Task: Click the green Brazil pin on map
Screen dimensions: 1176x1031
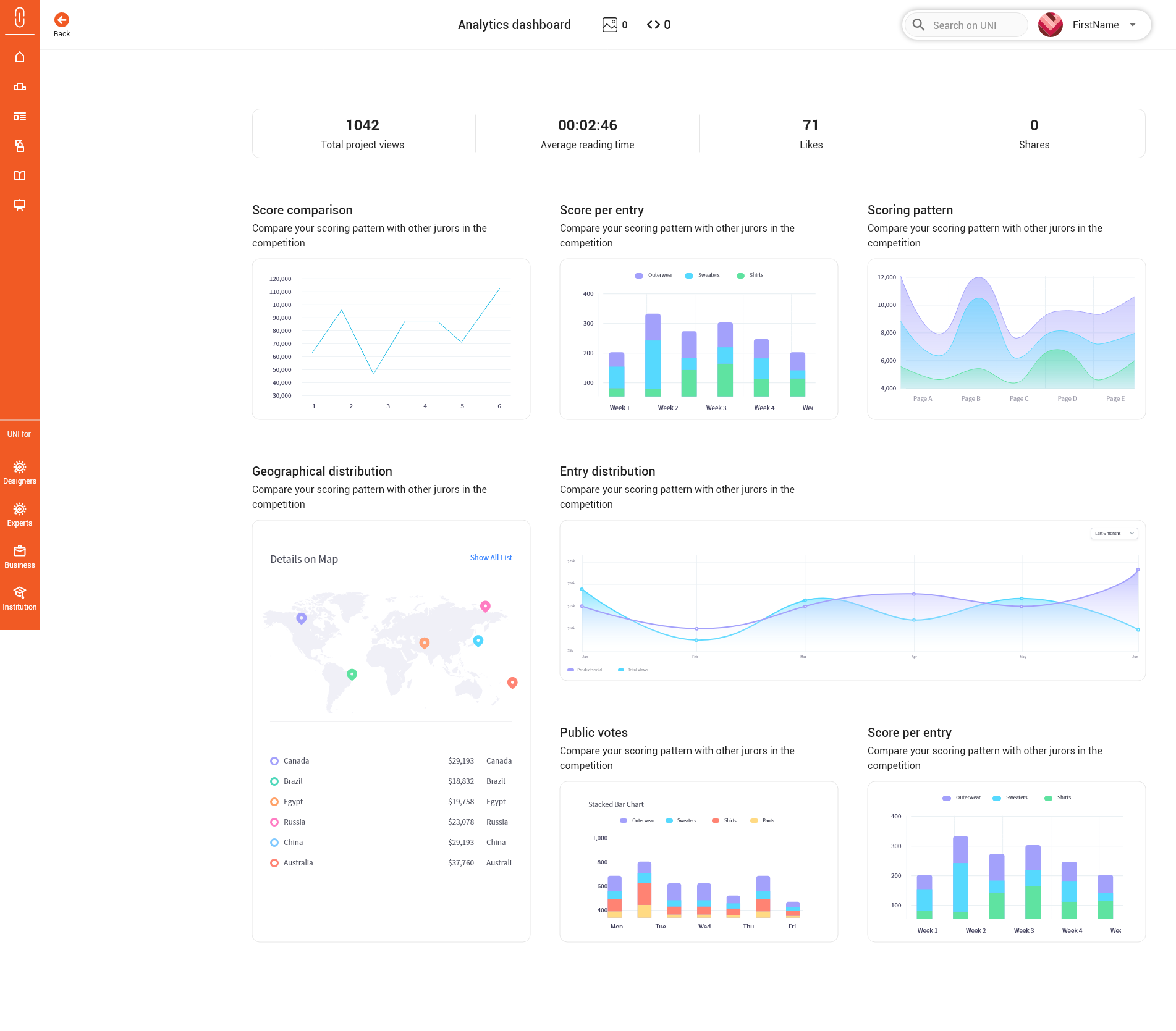Action: (x=352, y=674)
